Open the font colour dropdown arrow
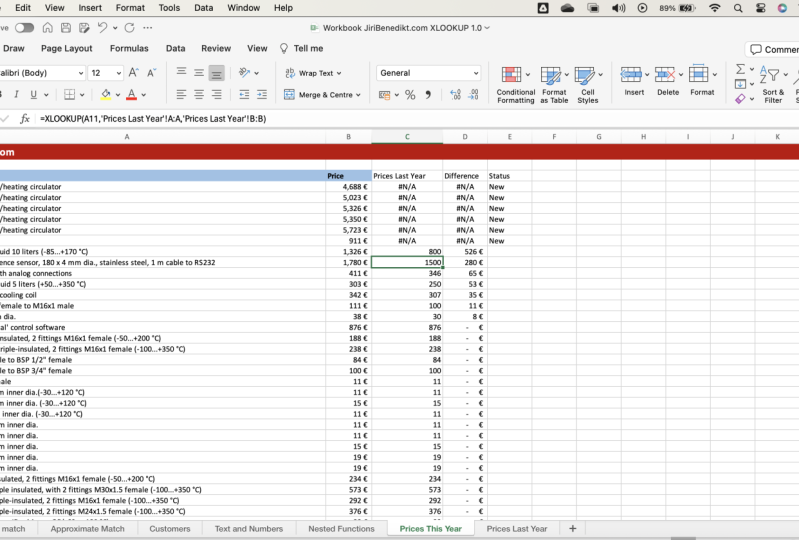Screen dimensions: 799x540 click(144, 95)
